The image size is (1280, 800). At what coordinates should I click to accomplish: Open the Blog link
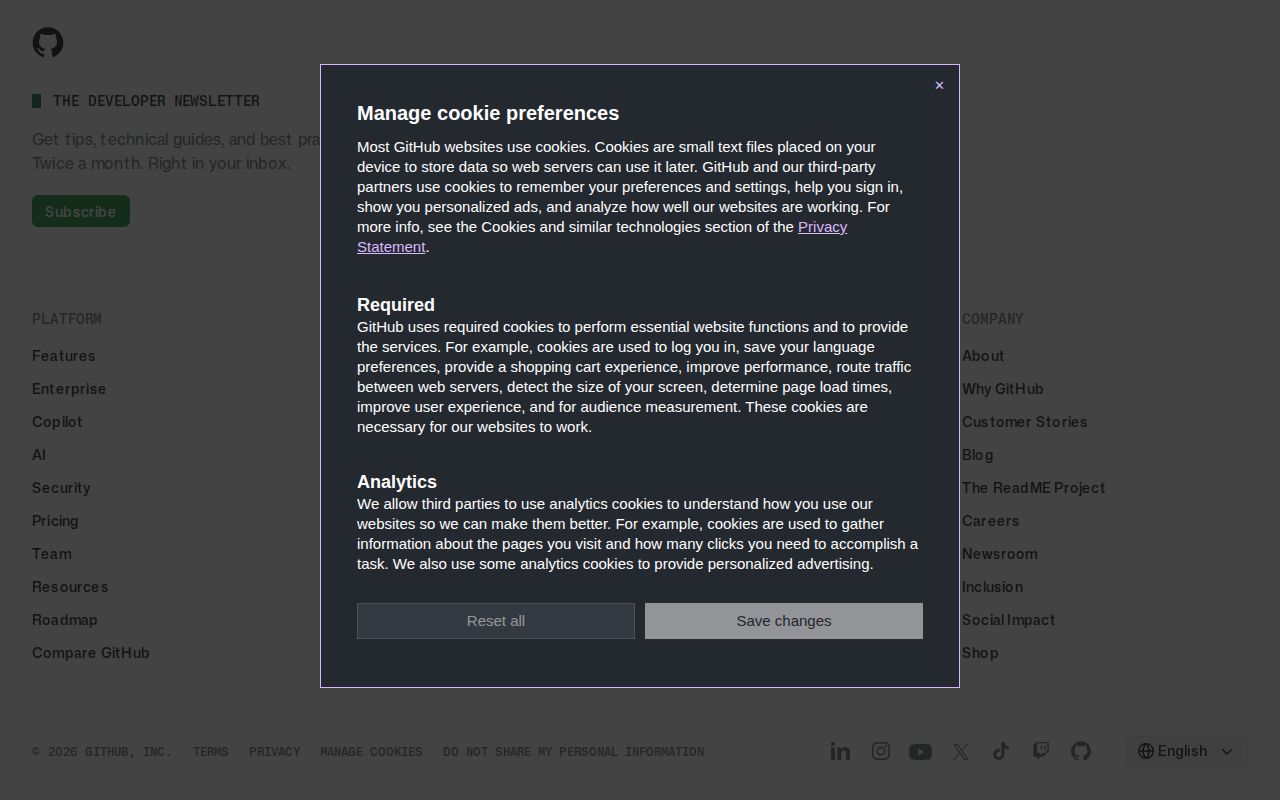(x=978, y=455)
